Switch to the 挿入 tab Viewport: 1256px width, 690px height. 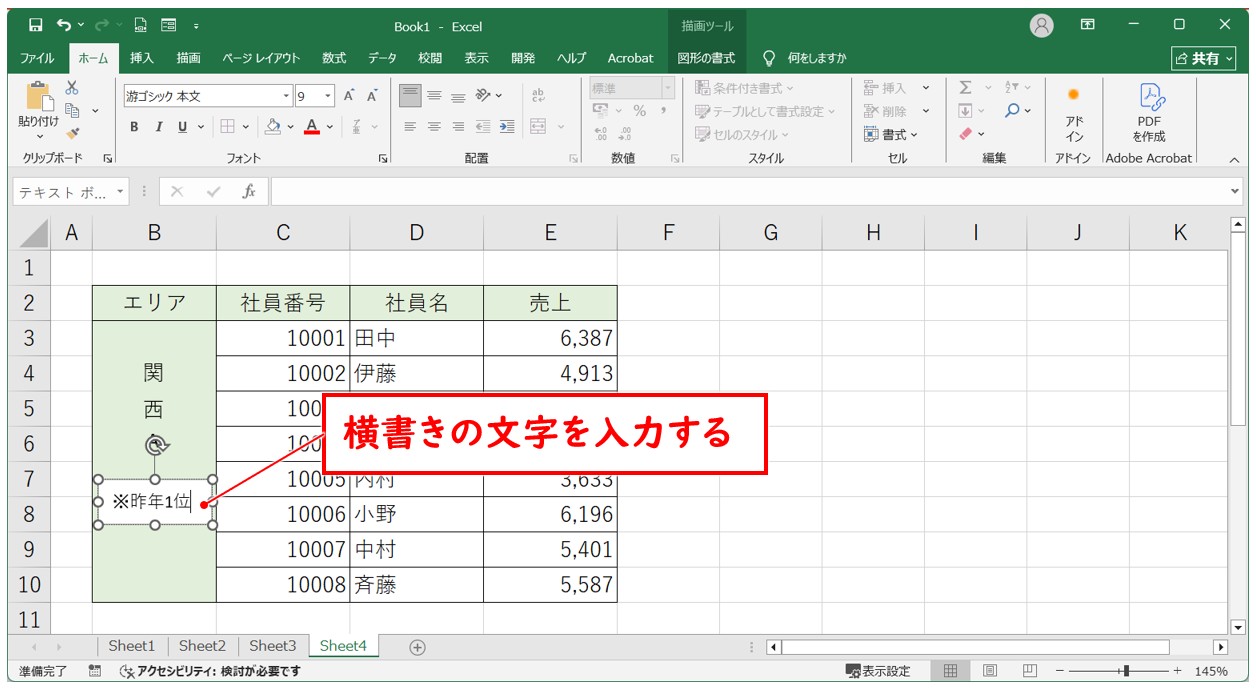click(142, 58)
